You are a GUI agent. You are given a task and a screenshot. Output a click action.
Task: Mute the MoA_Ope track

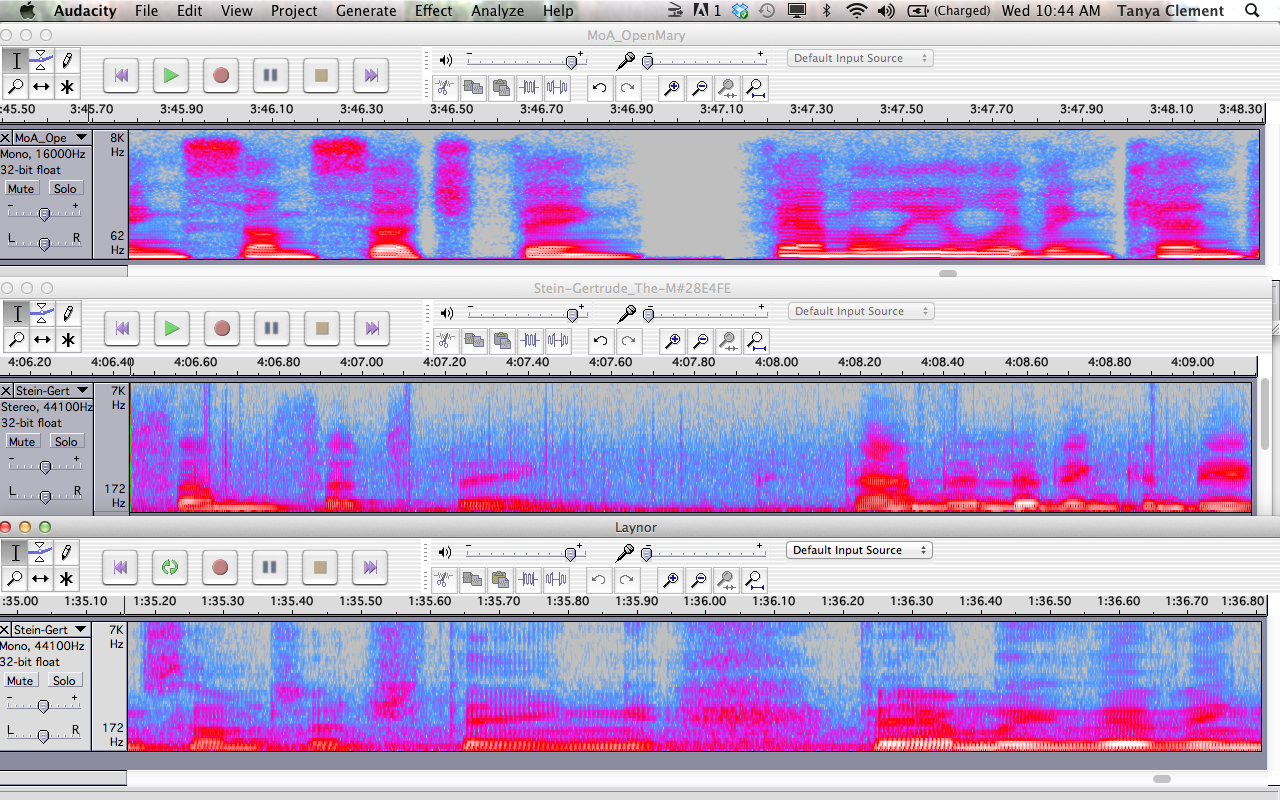(21, 189)
